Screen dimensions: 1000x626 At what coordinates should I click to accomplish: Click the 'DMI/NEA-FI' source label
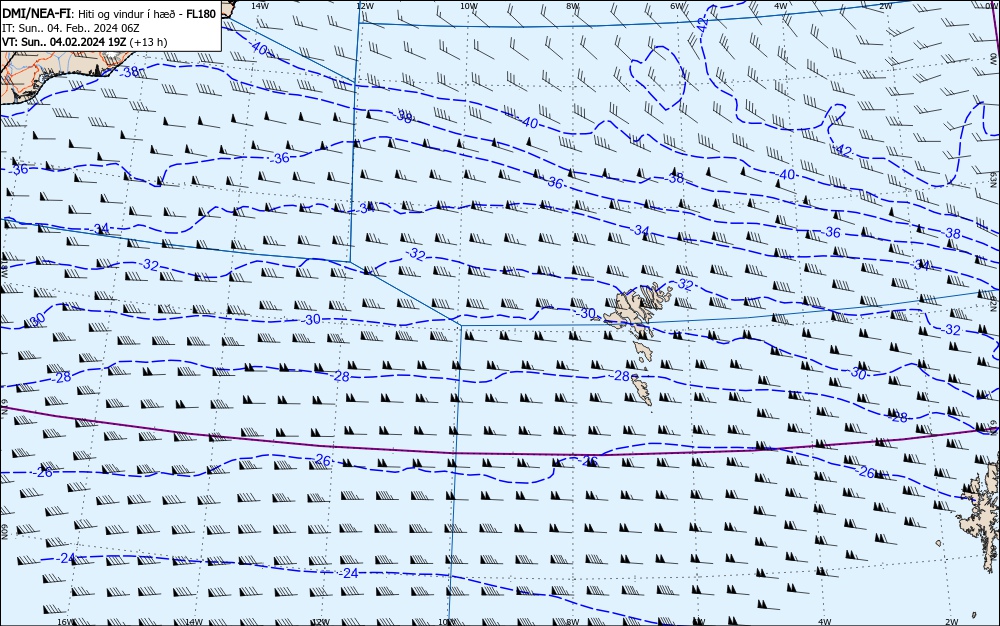click(37, 13)
